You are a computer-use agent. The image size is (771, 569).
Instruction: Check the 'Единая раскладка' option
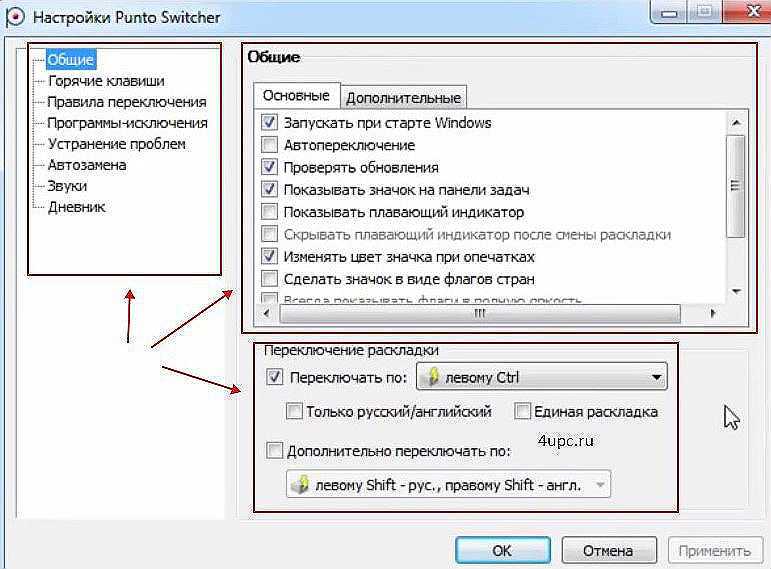[x=522, y=411]
